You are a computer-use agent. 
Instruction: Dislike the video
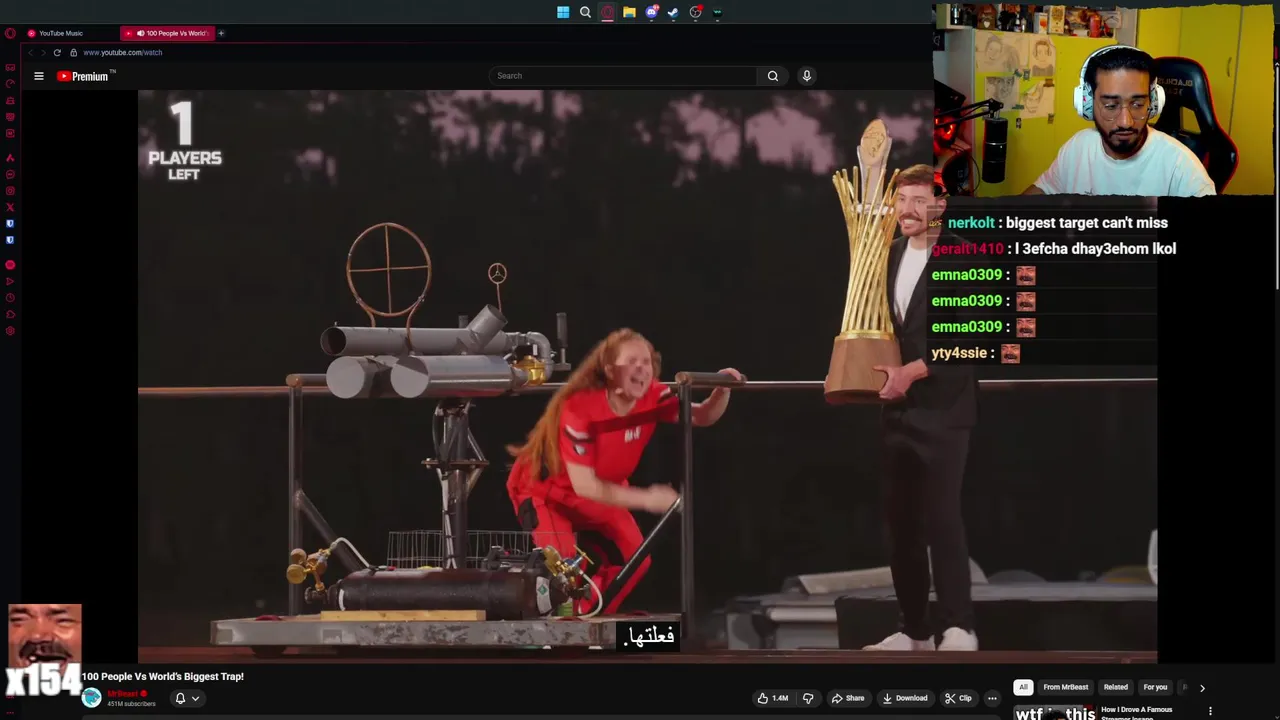(x=808, y=698)
